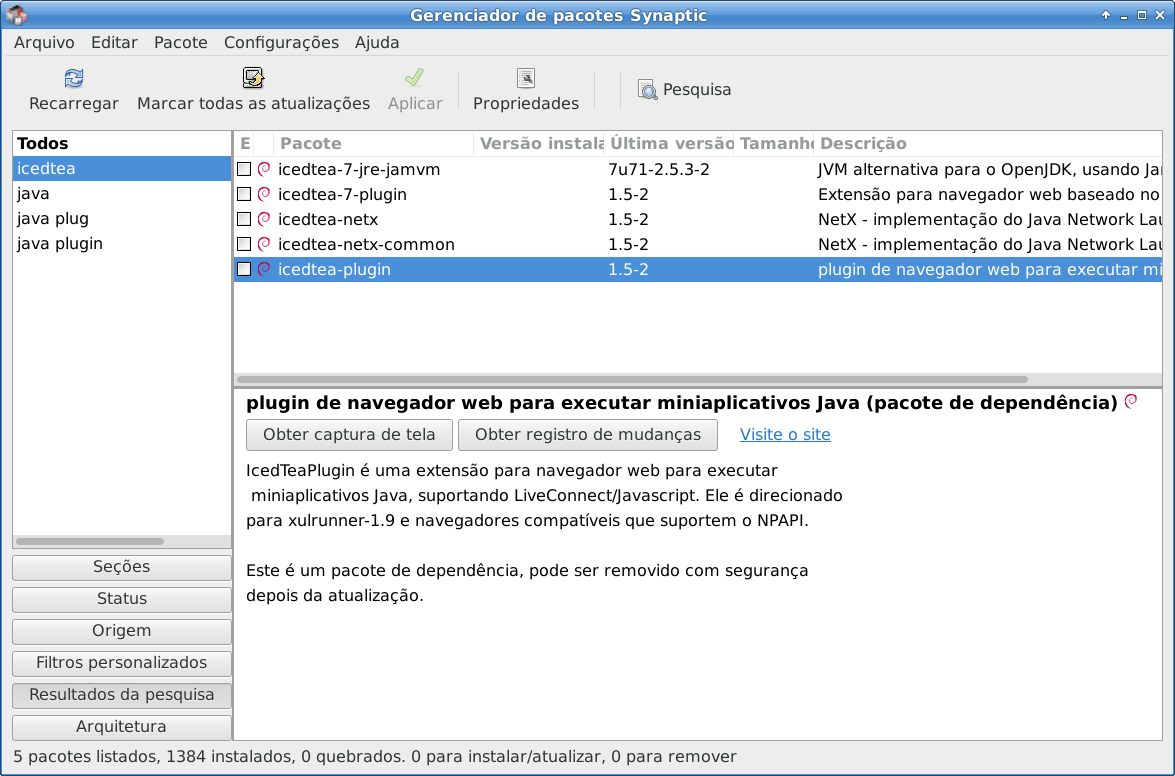
Task: Select the 'java plugin' search entry
Action: pos(121,243)
